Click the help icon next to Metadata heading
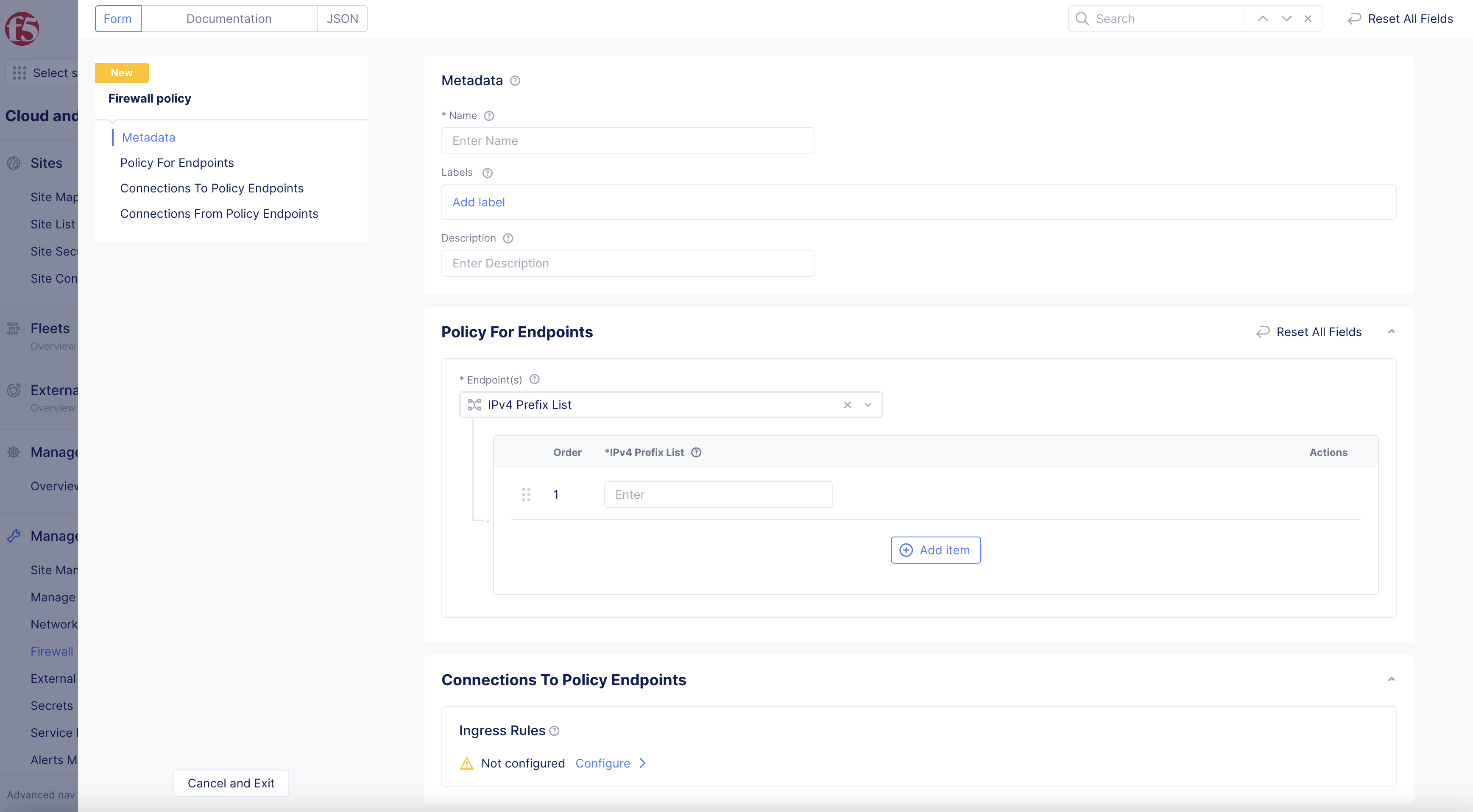 tap(515, 81)
